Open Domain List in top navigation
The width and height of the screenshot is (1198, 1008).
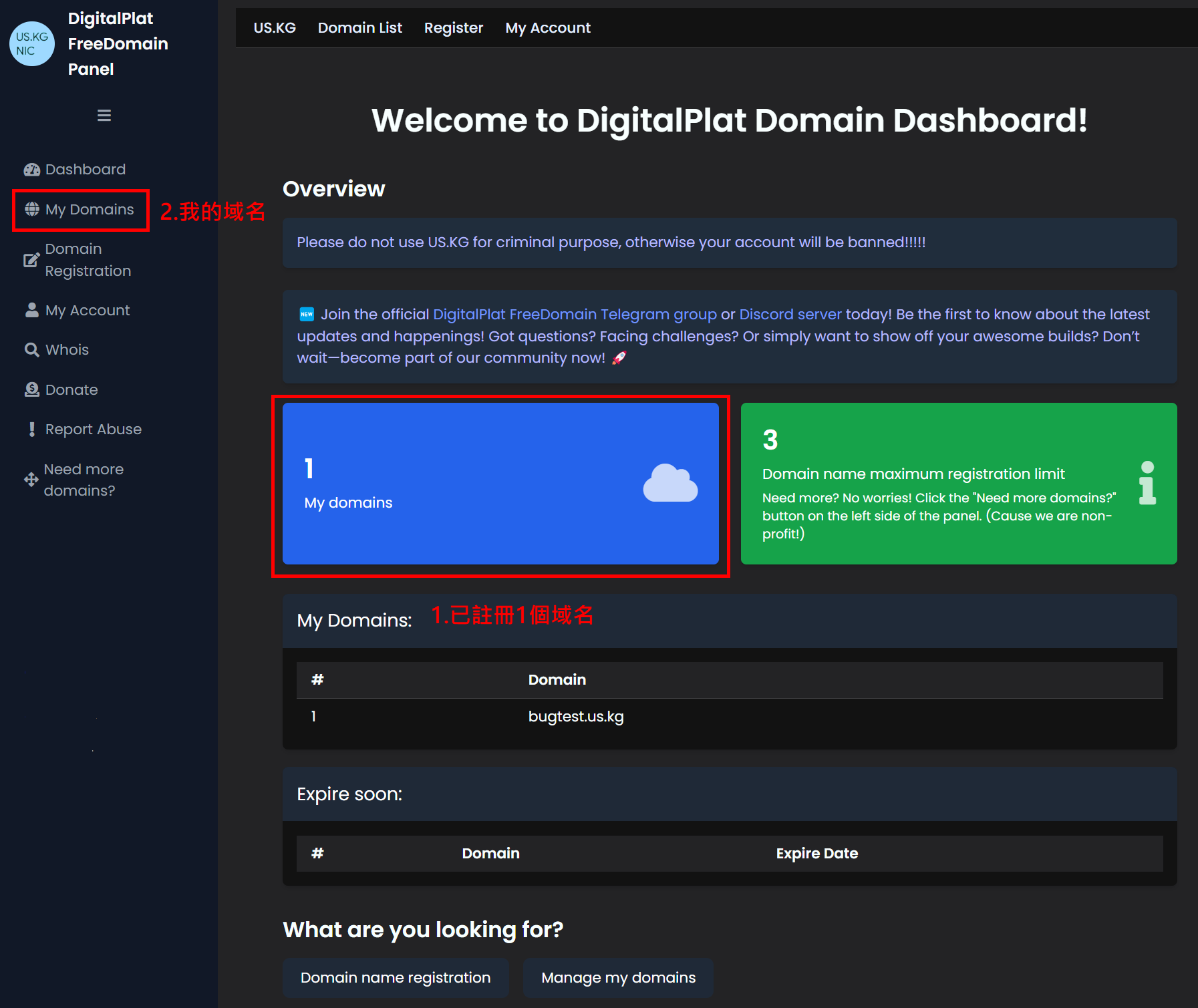pyautogui.click(x=359, y=28)
